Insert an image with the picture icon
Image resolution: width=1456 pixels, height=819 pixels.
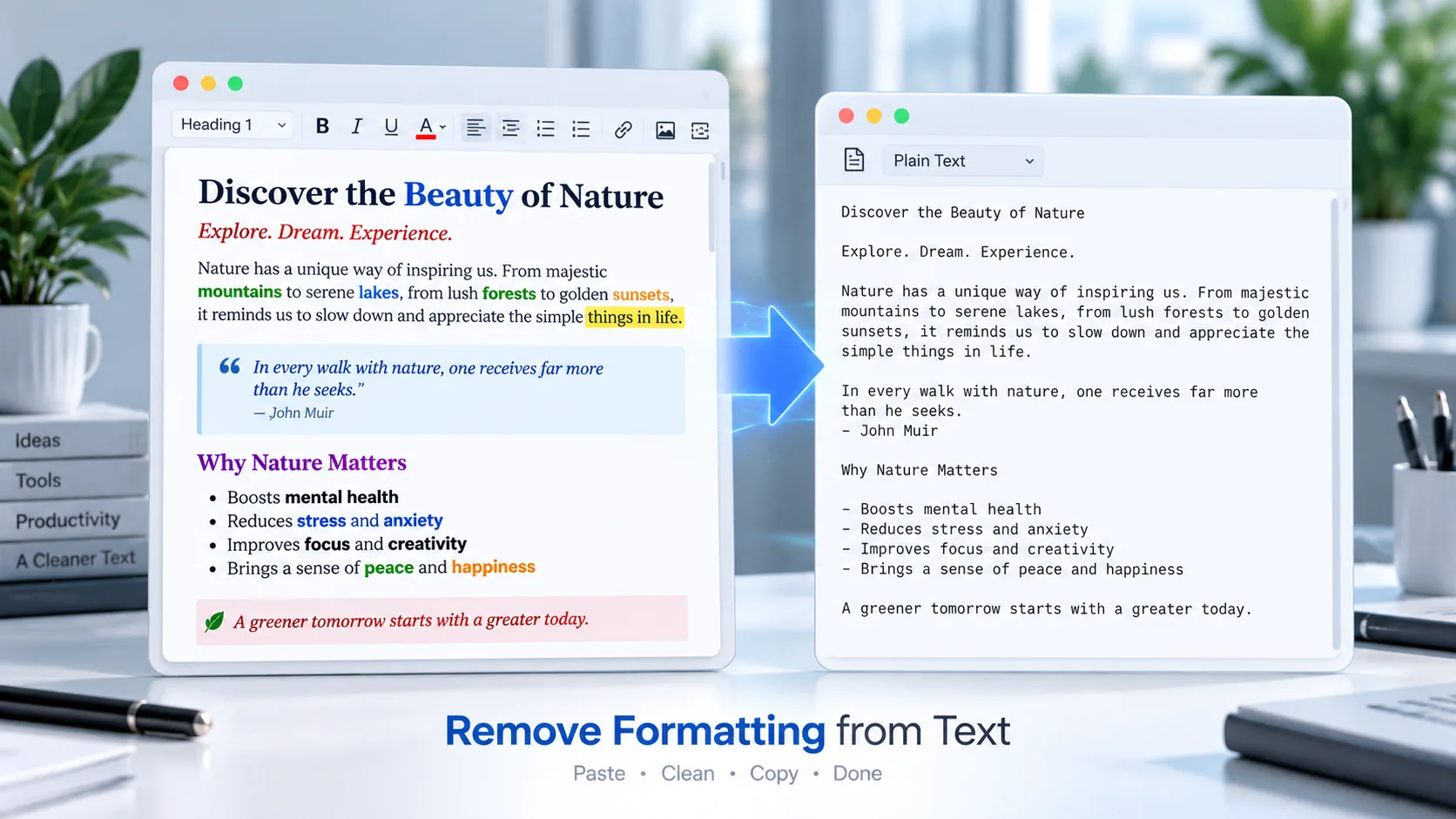click(x=665, y=131)
